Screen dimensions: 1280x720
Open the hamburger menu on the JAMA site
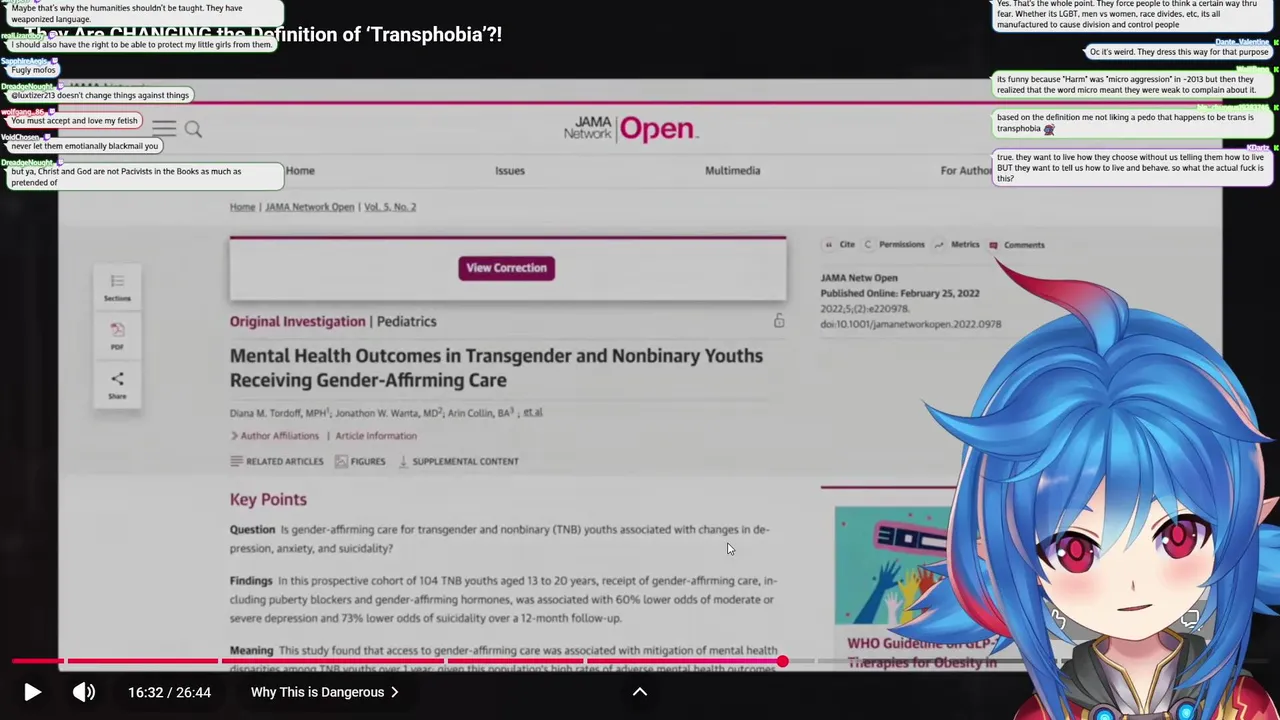click(164, 128)
